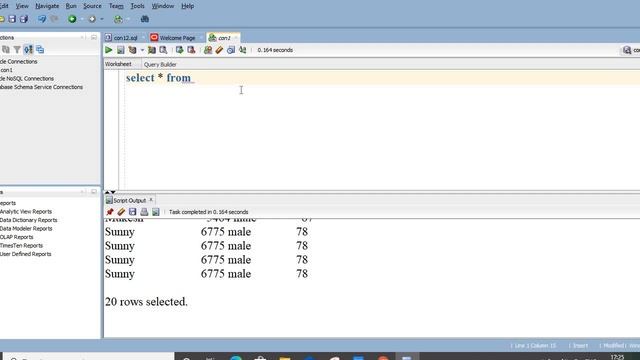Click the SQL History icon
Viewport: 640px width, 360px height.
click(x=231, y=50)
